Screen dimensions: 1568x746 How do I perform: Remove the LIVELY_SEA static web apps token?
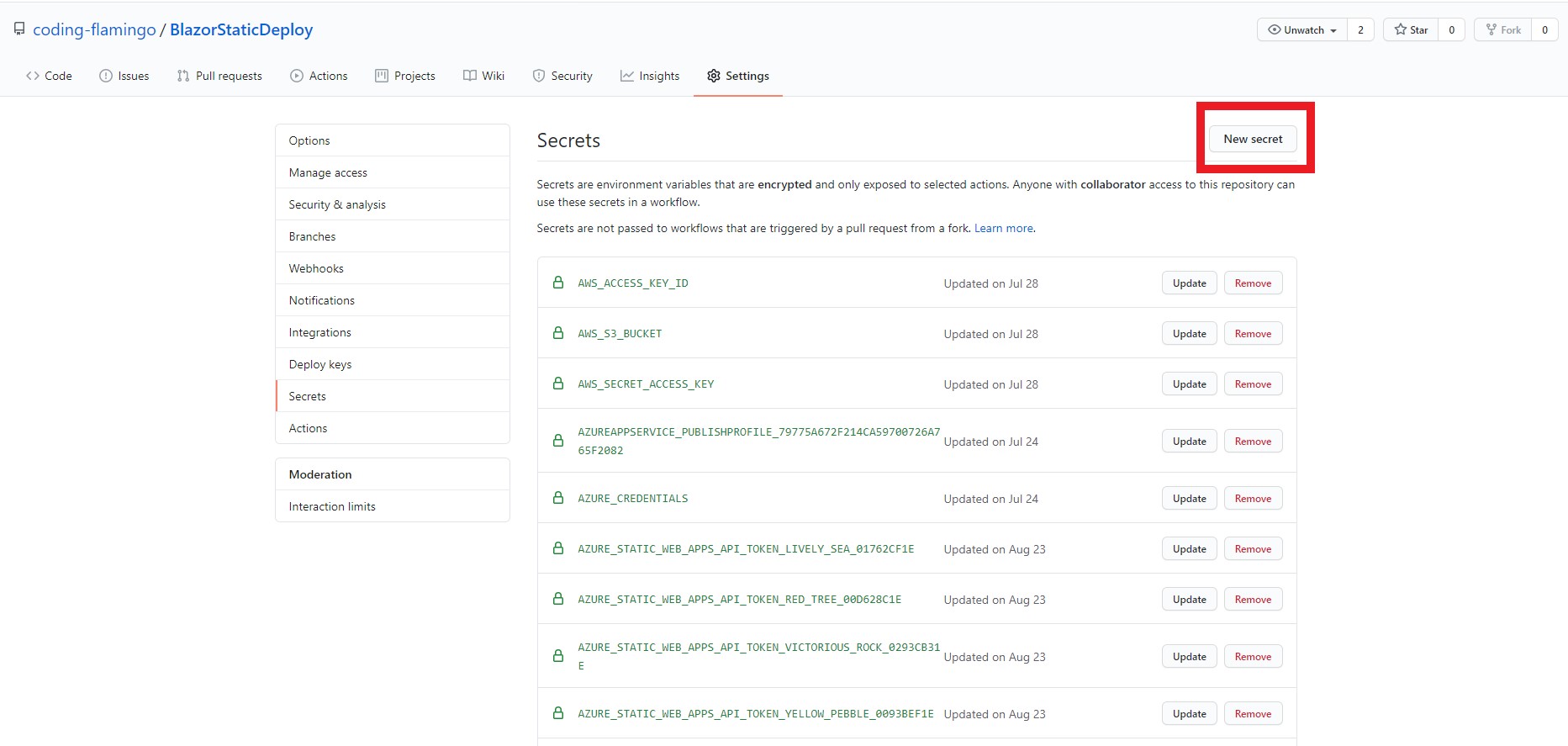[x=1253, y=549]
